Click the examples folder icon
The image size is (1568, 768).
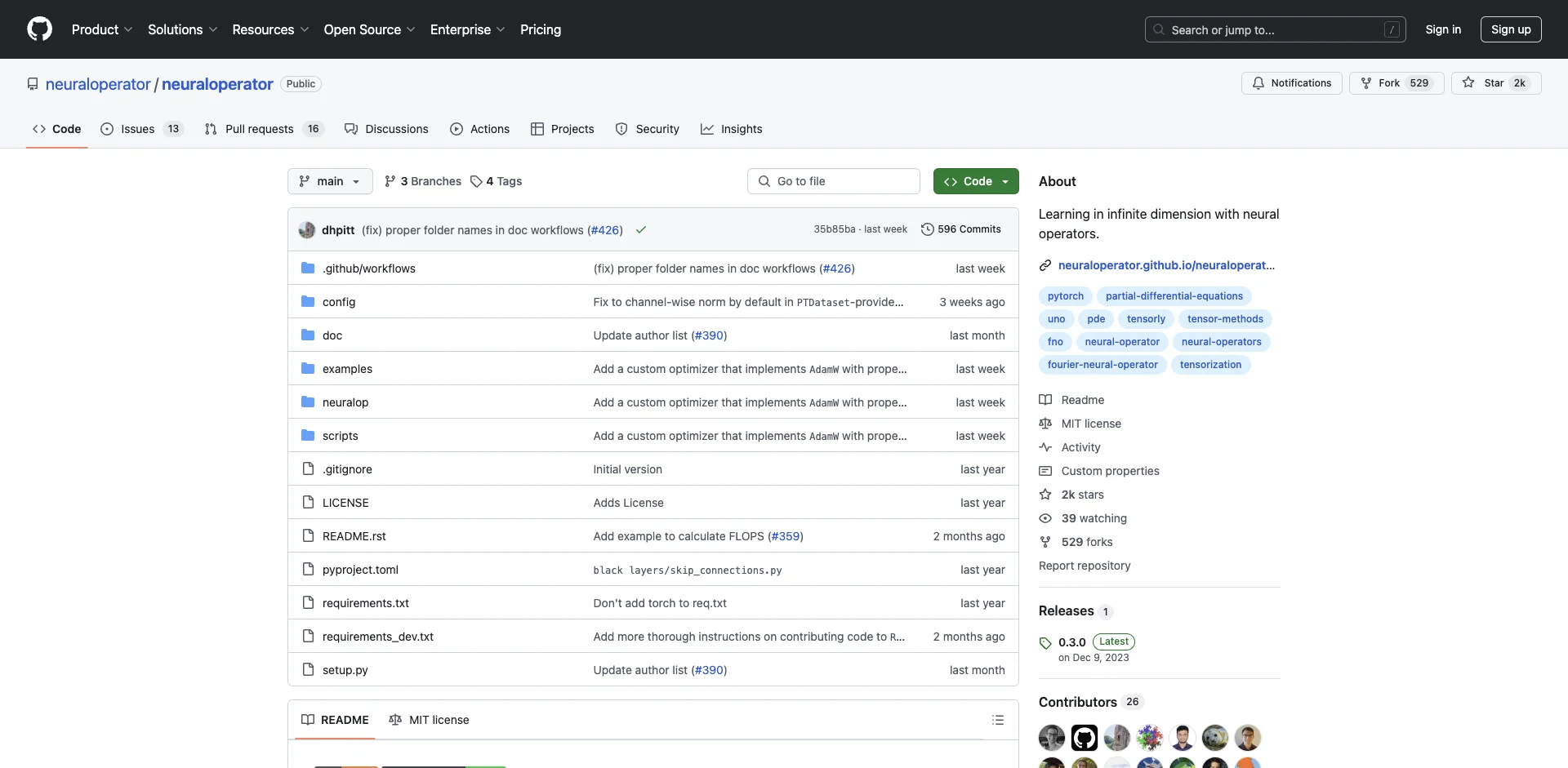pyautogui.click(x=308, y=369)
